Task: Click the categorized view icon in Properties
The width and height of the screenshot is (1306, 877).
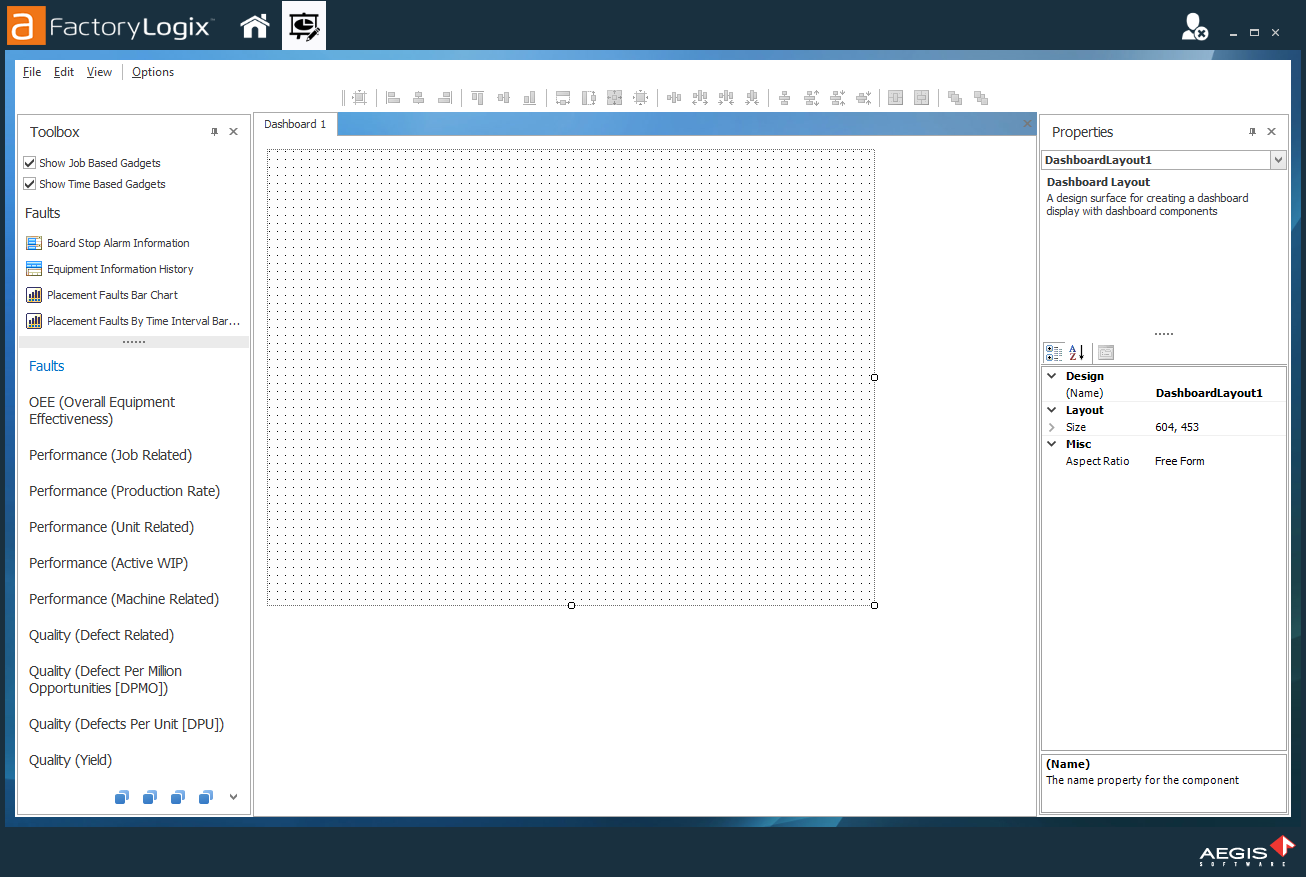Action: click(1054, 352)
